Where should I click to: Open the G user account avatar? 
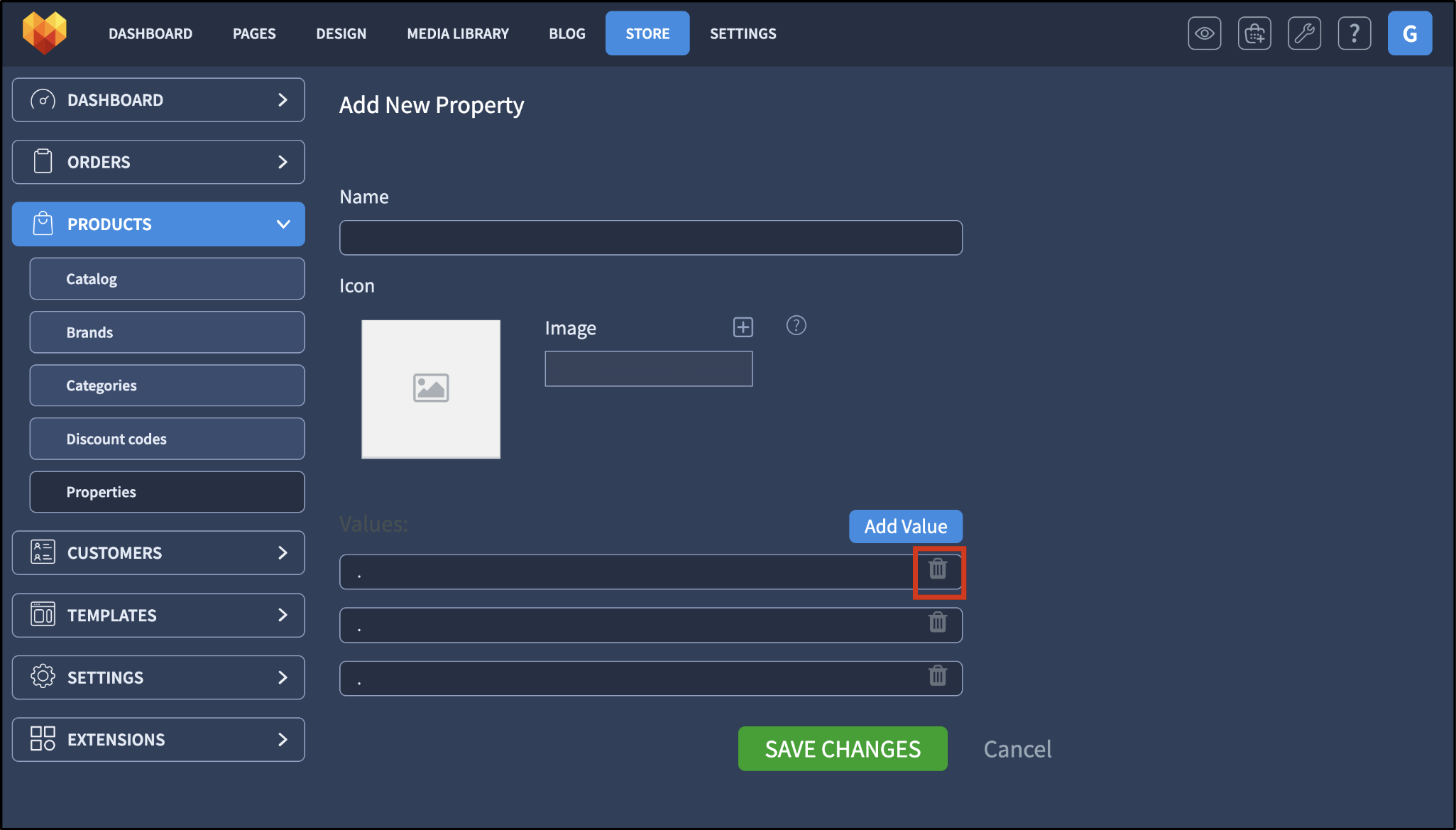click(1409, 33)
